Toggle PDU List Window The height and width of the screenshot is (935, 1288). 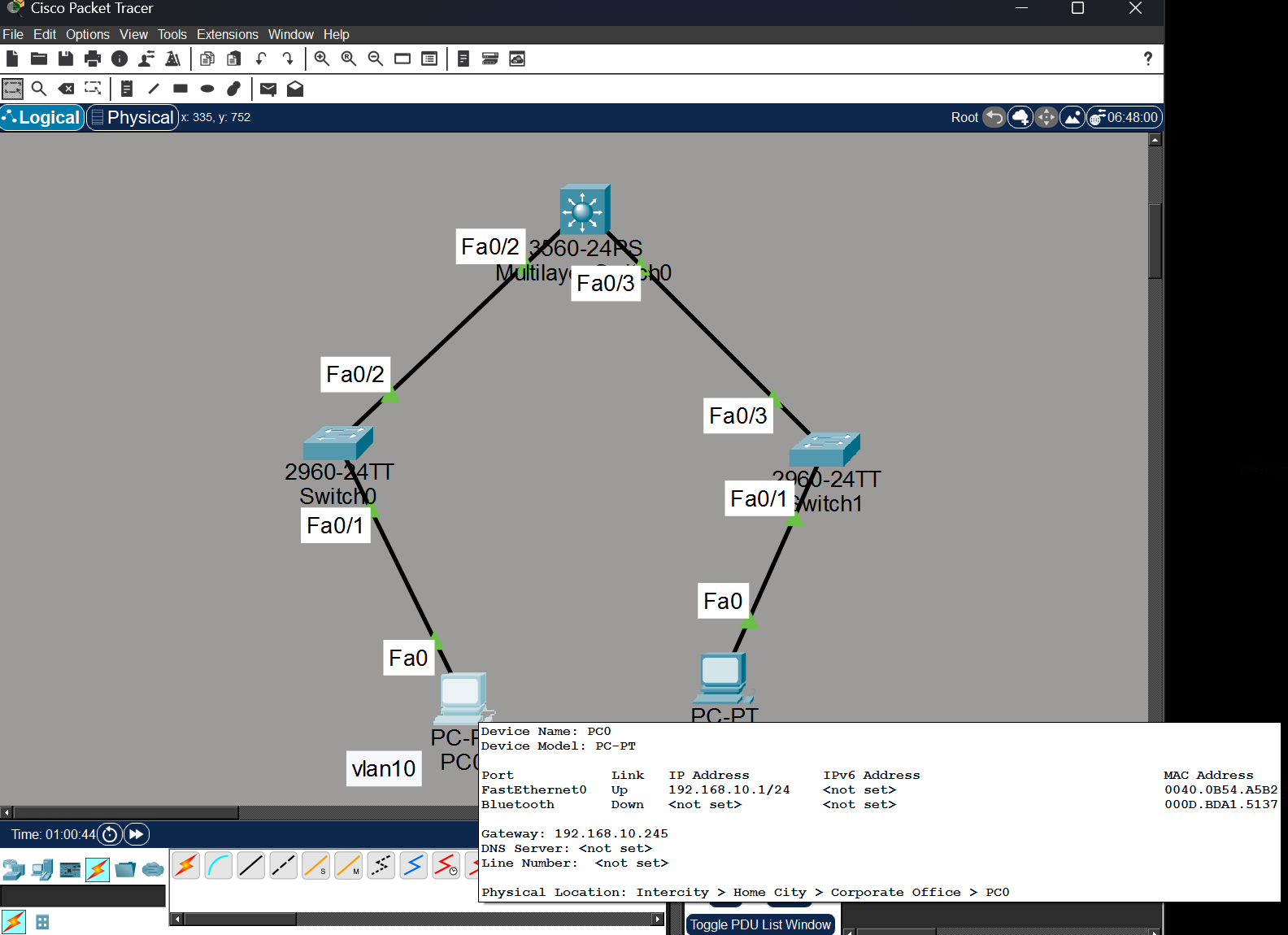click(760, 924)
